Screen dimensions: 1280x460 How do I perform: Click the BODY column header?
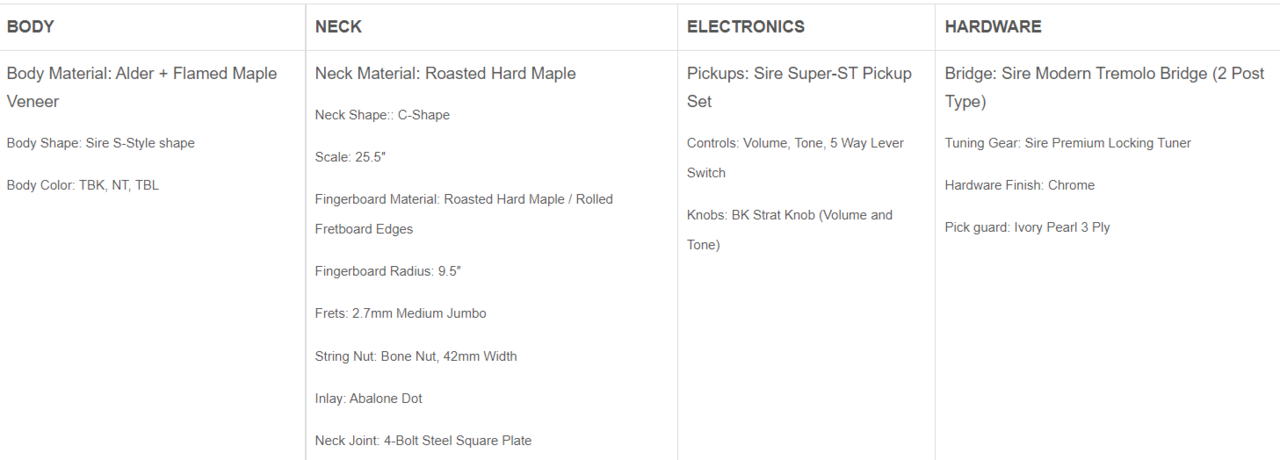pos(31,27)
